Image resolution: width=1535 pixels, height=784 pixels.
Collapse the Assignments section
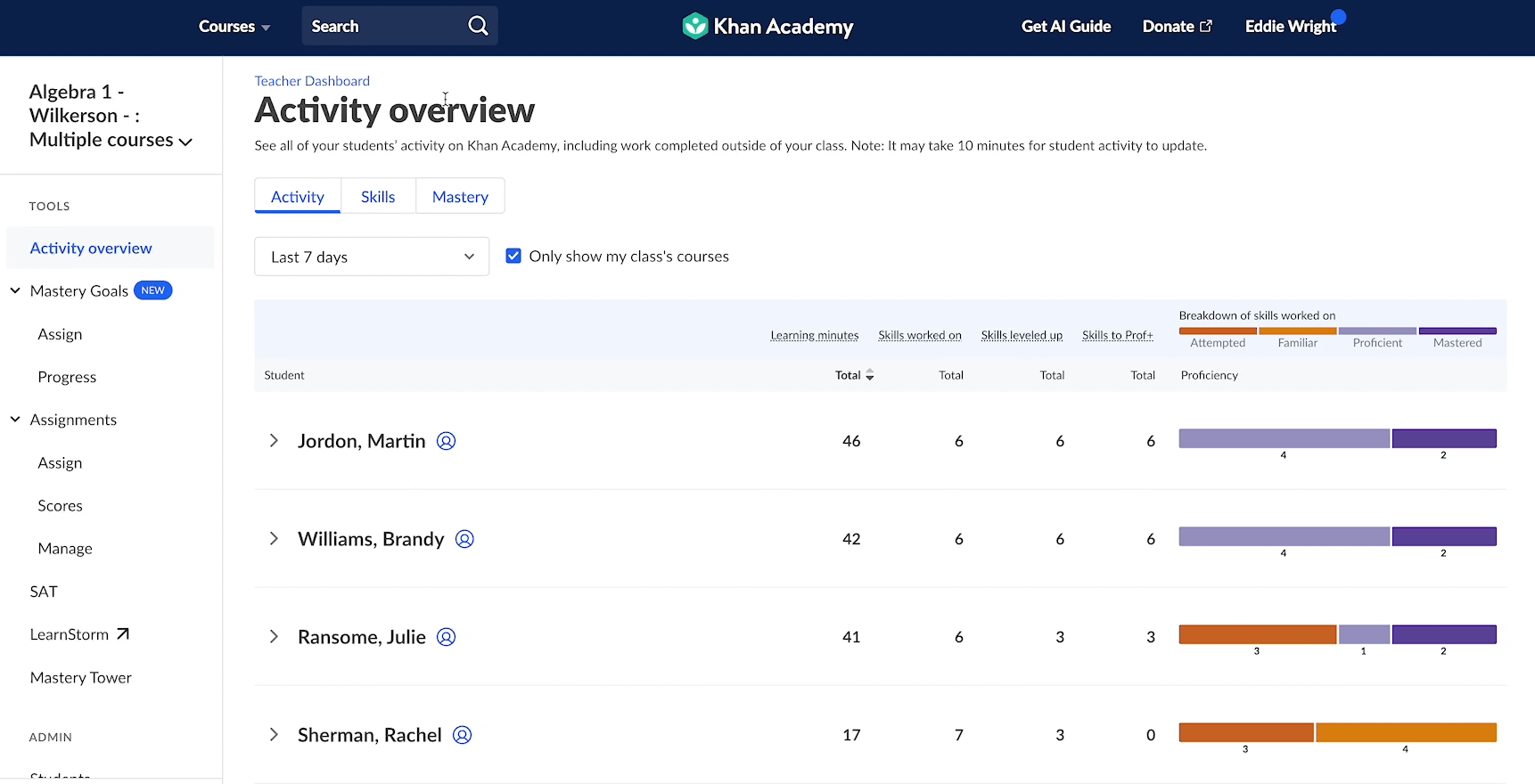(x=15, y=419)
